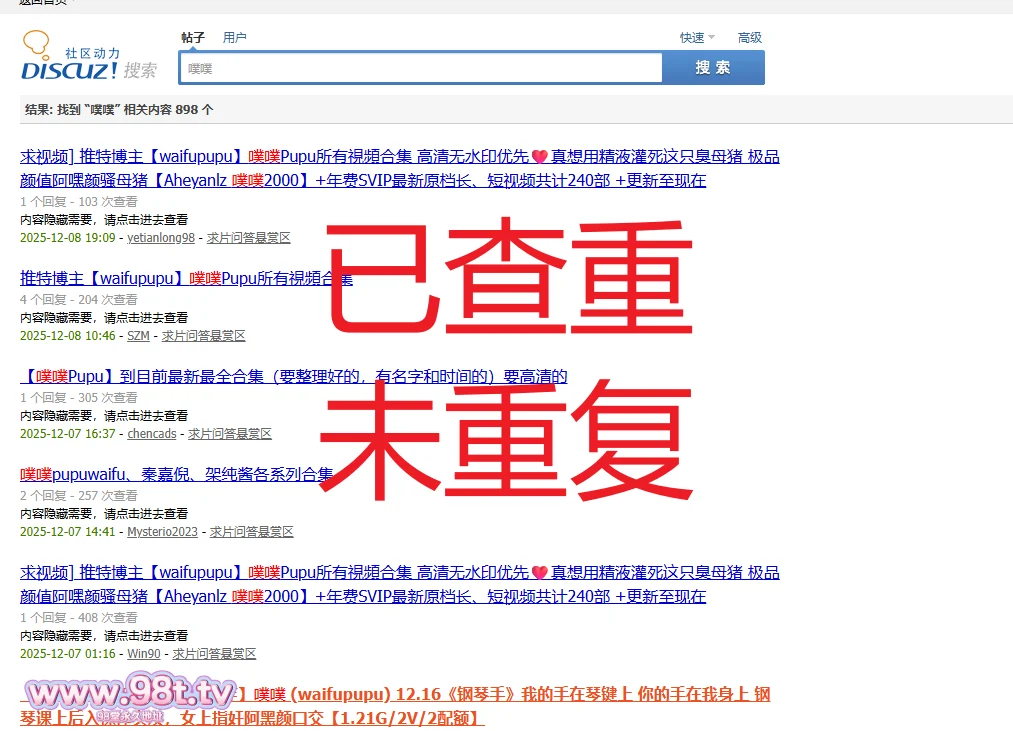Open Mysterio2023's profile link
1013x731 pixels.
click(x=163, y=532)
